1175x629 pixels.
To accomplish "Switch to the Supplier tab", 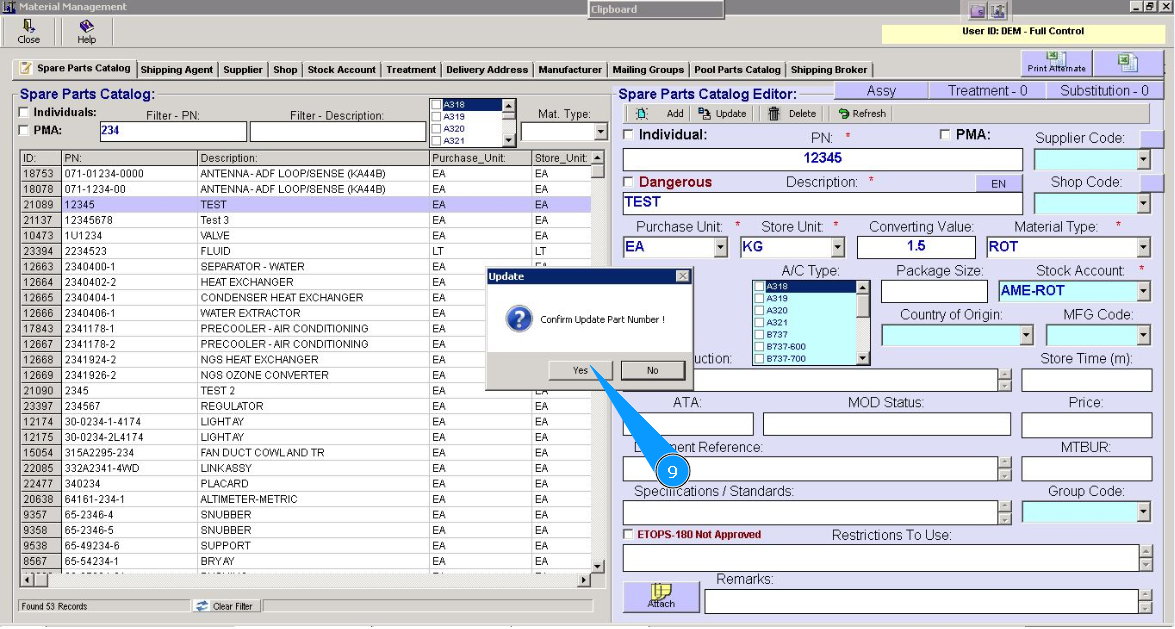I will coord(243,70).
